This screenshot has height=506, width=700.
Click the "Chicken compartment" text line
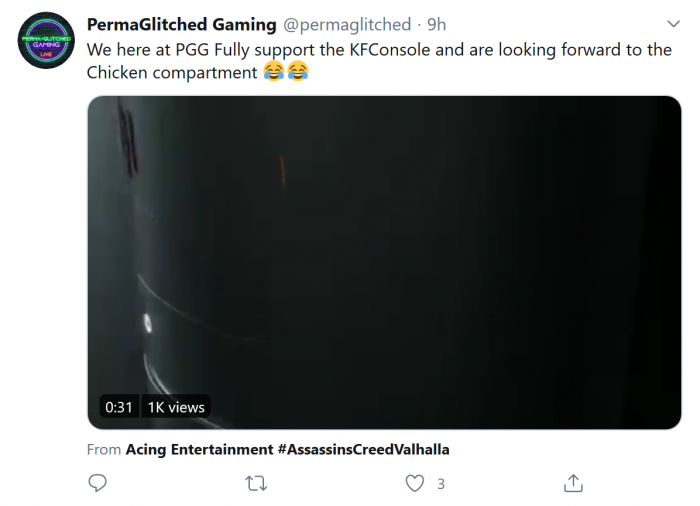pos(172,72)
